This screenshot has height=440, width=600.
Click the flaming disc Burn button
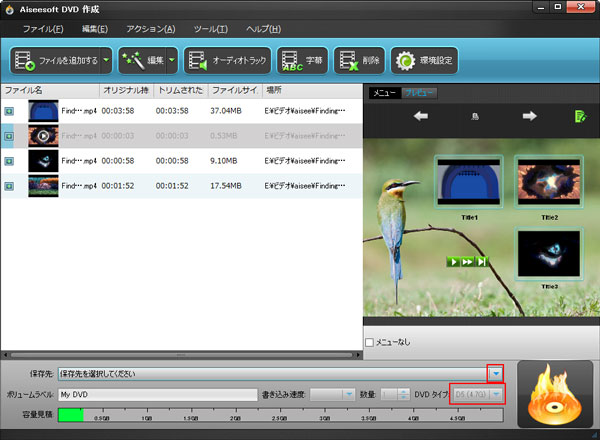coord(555,394)
